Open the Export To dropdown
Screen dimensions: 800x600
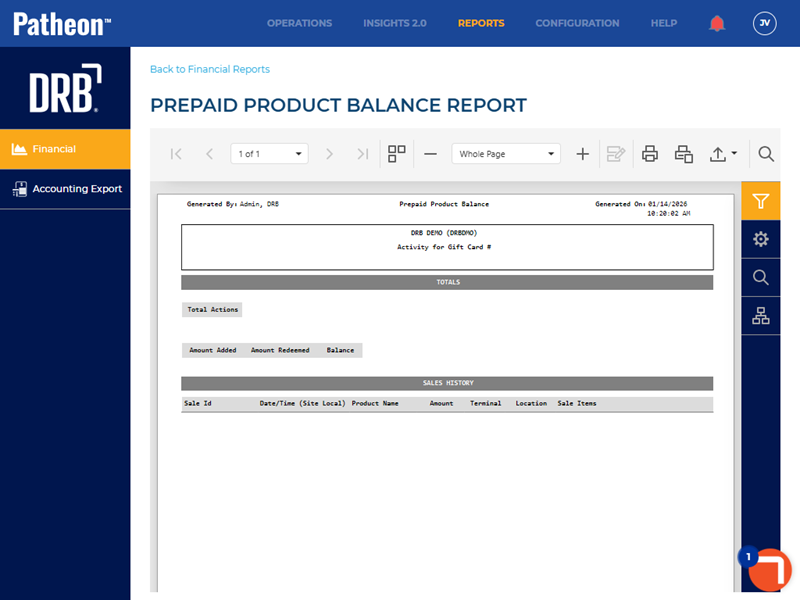pyautogui.click(x=724, y=154)
